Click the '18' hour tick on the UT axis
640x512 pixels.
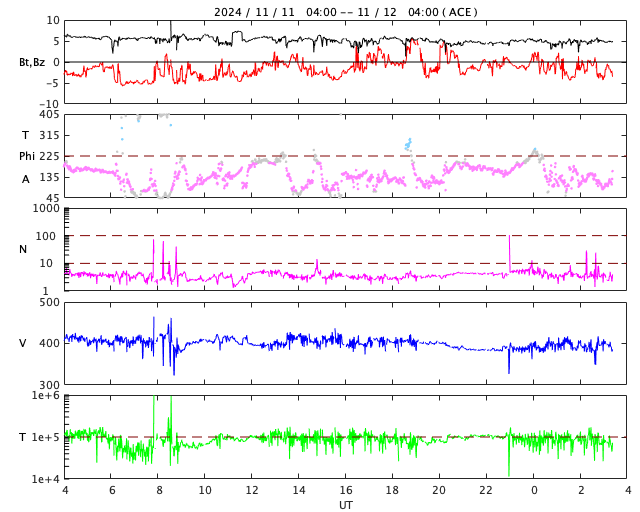pos(392,490)
